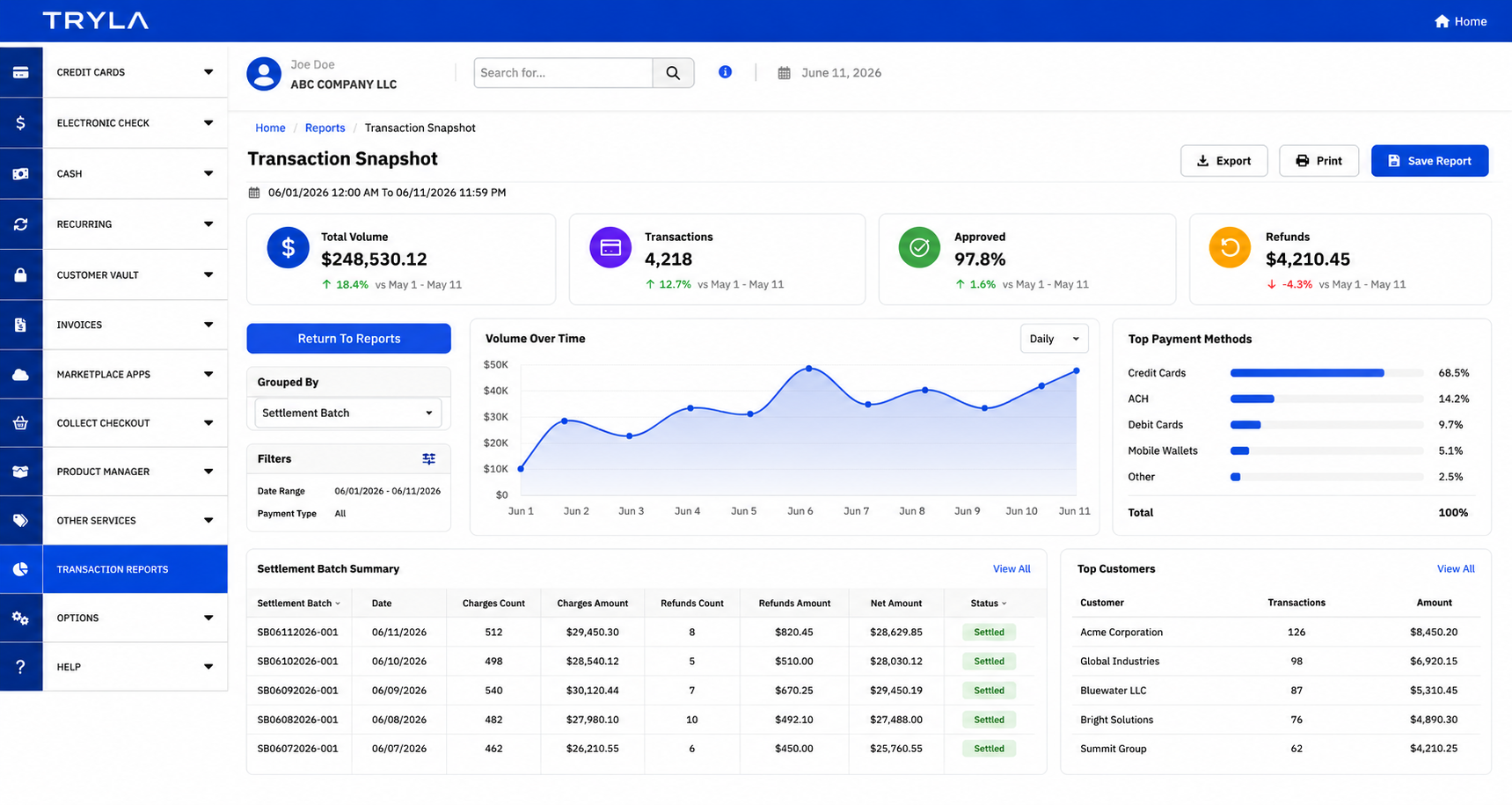Open Options menu item
The width and height of the screenshot is (1512, 805).
pyautogui.click(x=135, y=618)
